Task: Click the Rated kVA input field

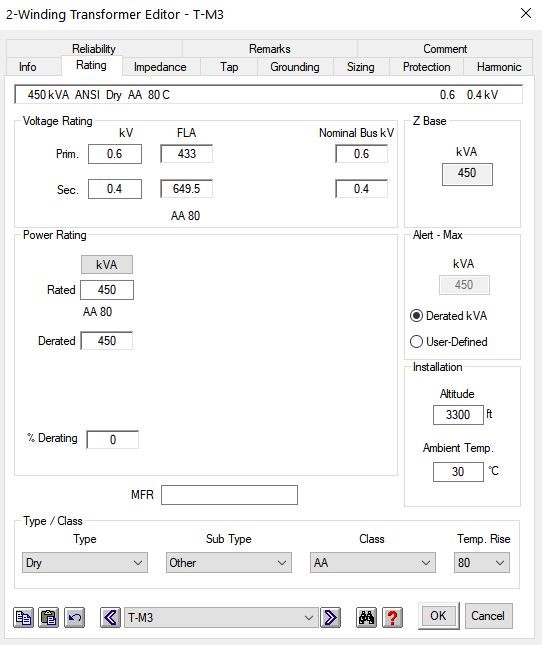Action: [x=107, y=290]
